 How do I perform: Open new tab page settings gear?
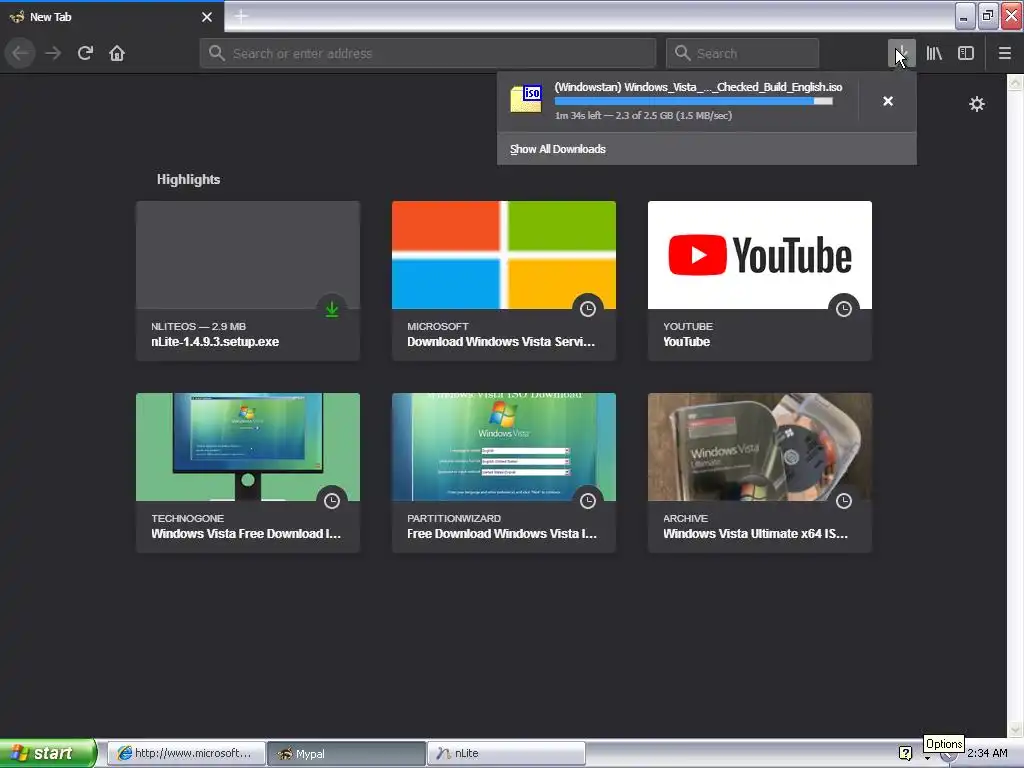pos(977,104)
